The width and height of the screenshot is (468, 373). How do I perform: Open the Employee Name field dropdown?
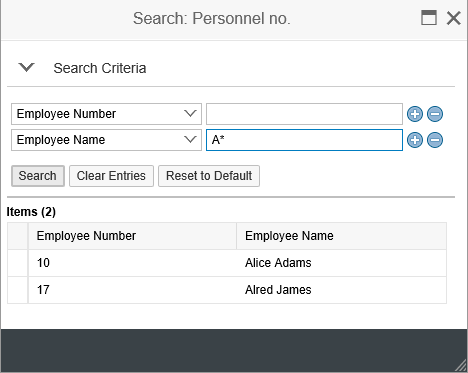point(190,140)
